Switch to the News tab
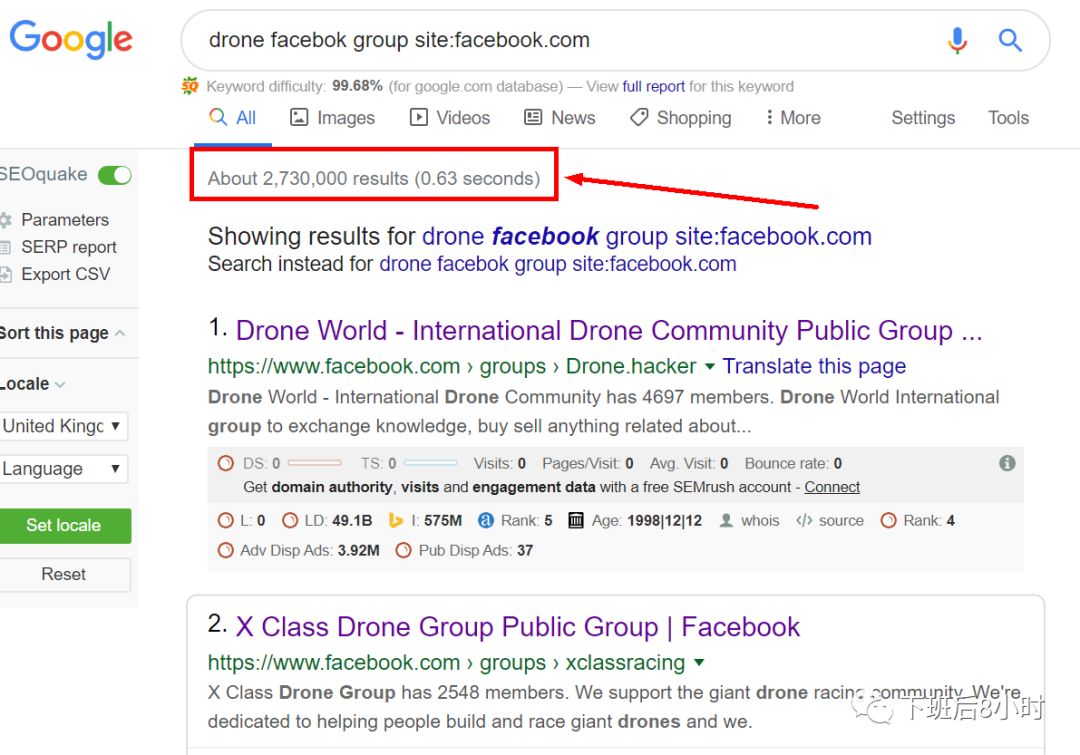 (x=559, y=118)
